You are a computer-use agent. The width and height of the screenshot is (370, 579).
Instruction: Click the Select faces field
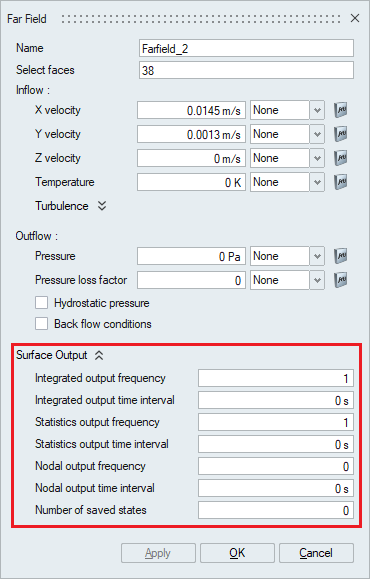(x=246, y=70)
